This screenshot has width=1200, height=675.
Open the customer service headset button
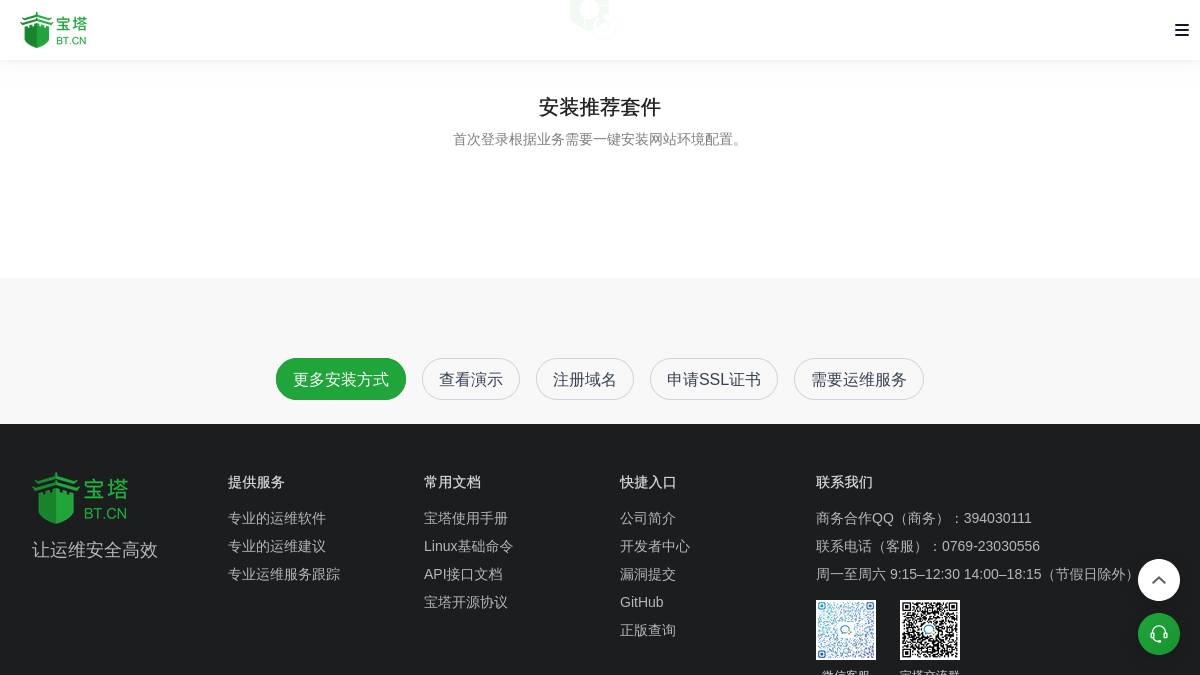(x=1159, y=634)
